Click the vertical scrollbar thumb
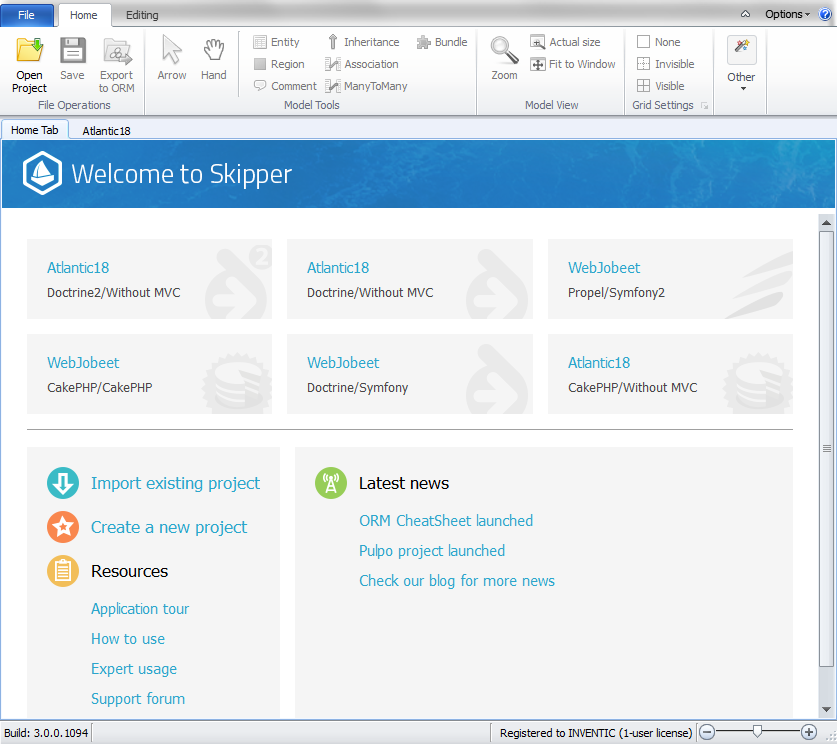Image resolution: width=837 pixels, height=744 pixels. (x=826, y=448)
